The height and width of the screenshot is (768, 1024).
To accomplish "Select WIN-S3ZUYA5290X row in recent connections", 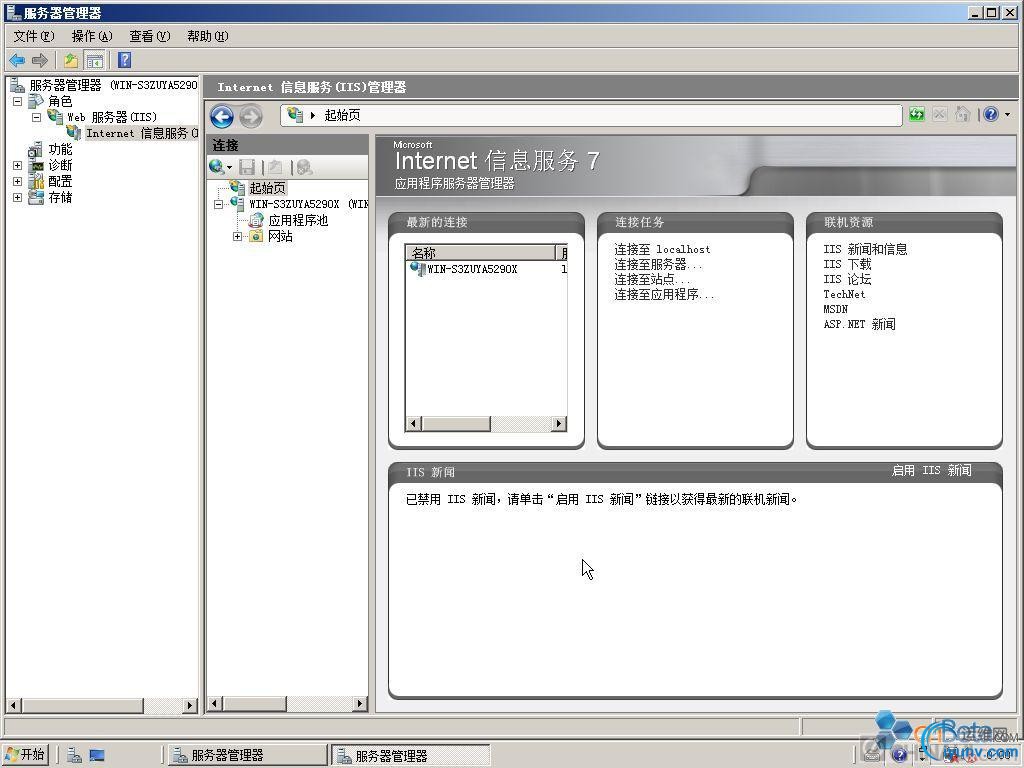I will point(486,268).
